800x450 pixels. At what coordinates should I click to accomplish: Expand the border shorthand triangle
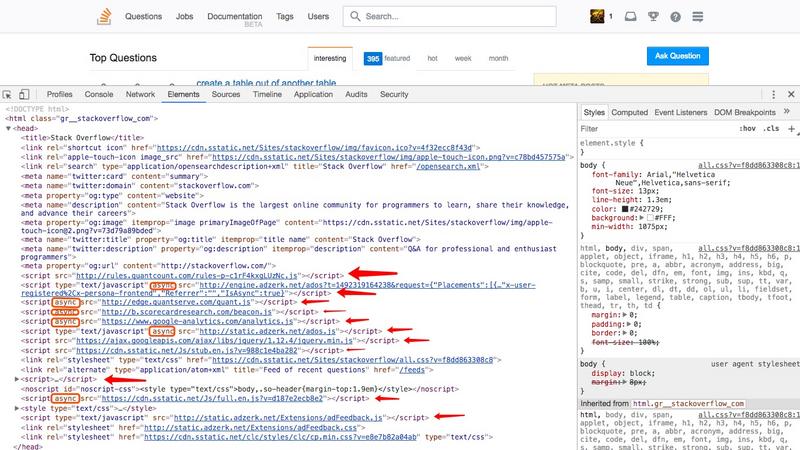(624, 333)
